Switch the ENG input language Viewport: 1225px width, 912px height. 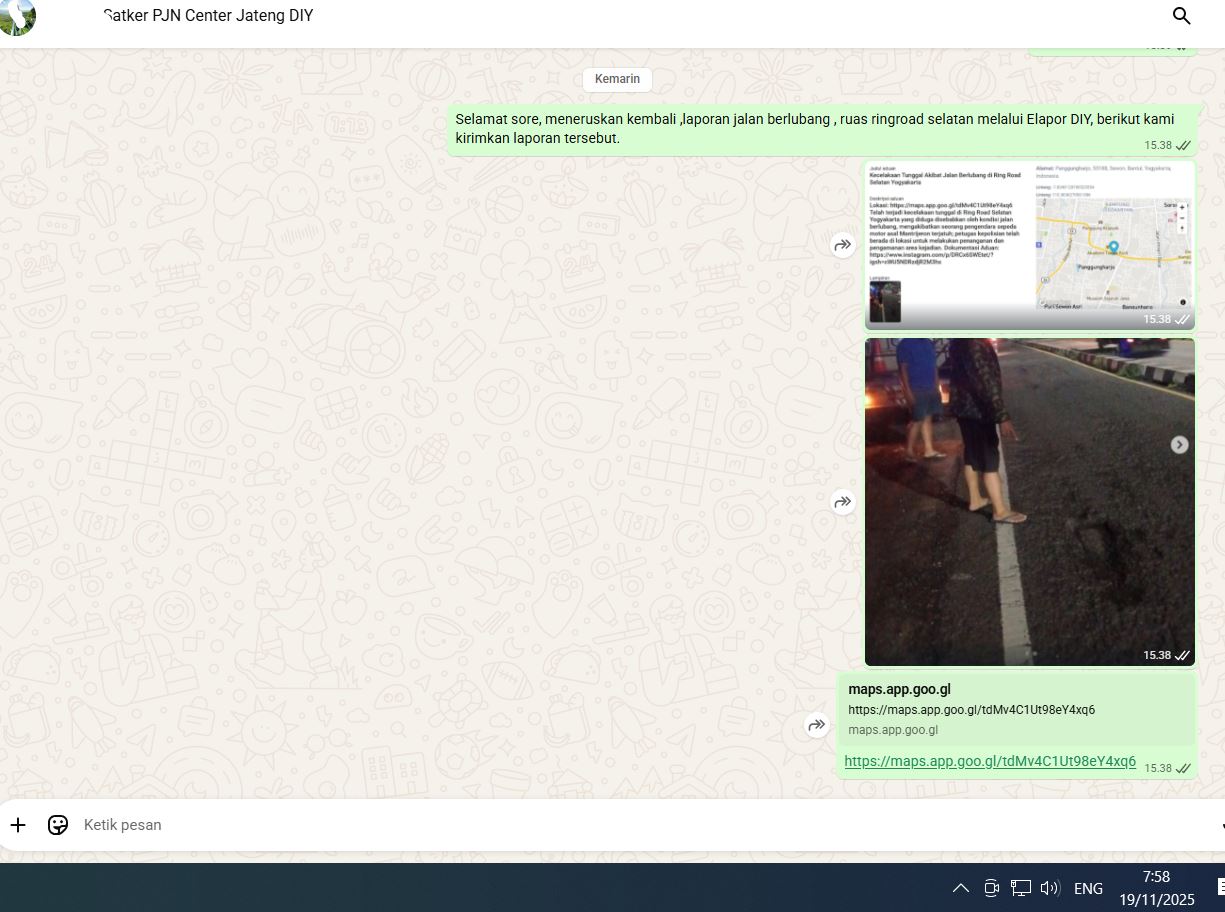(1088, 888)
